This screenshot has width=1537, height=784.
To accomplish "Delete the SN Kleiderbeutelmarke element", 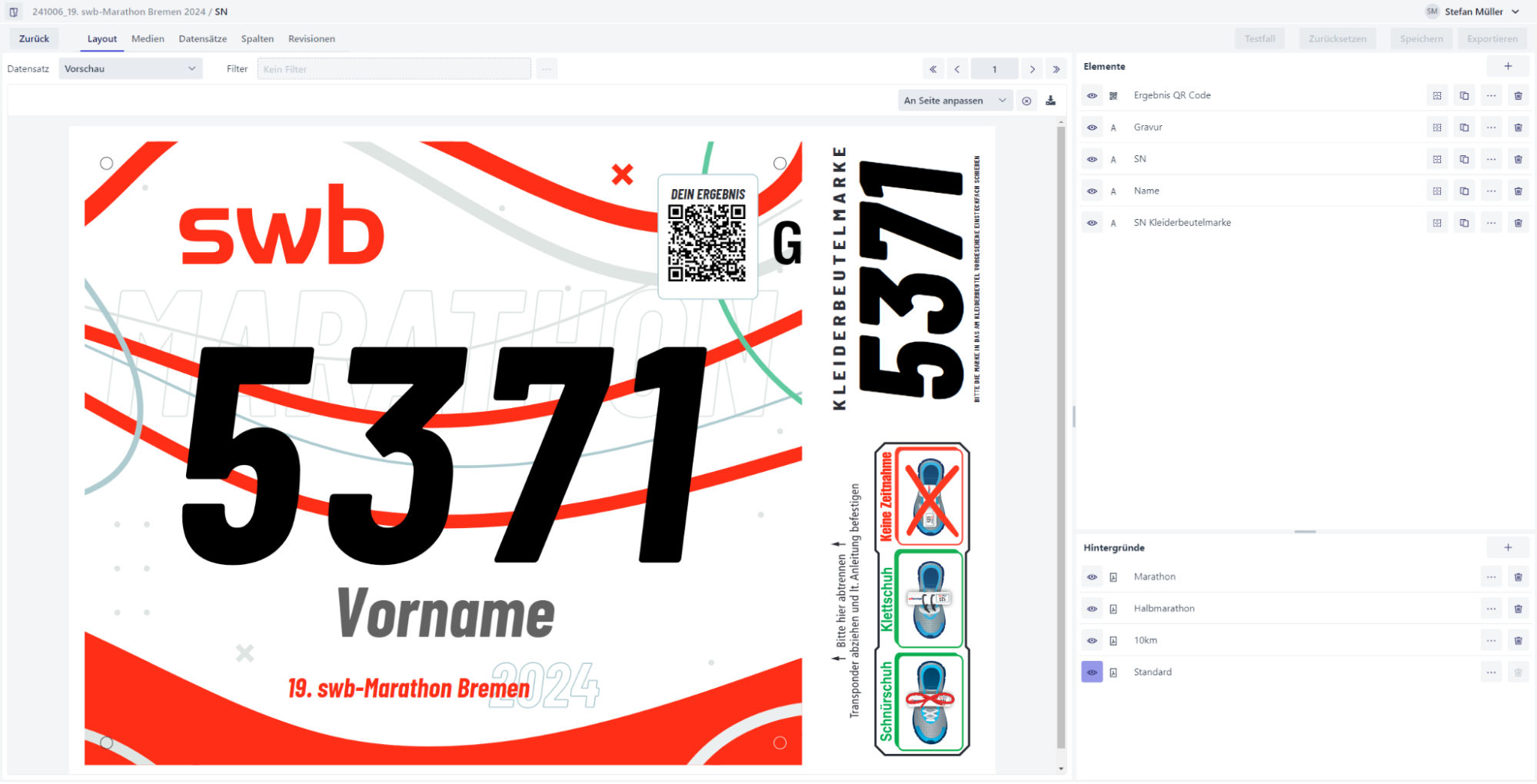I will pyautogui.click(x=1518, y=223).
